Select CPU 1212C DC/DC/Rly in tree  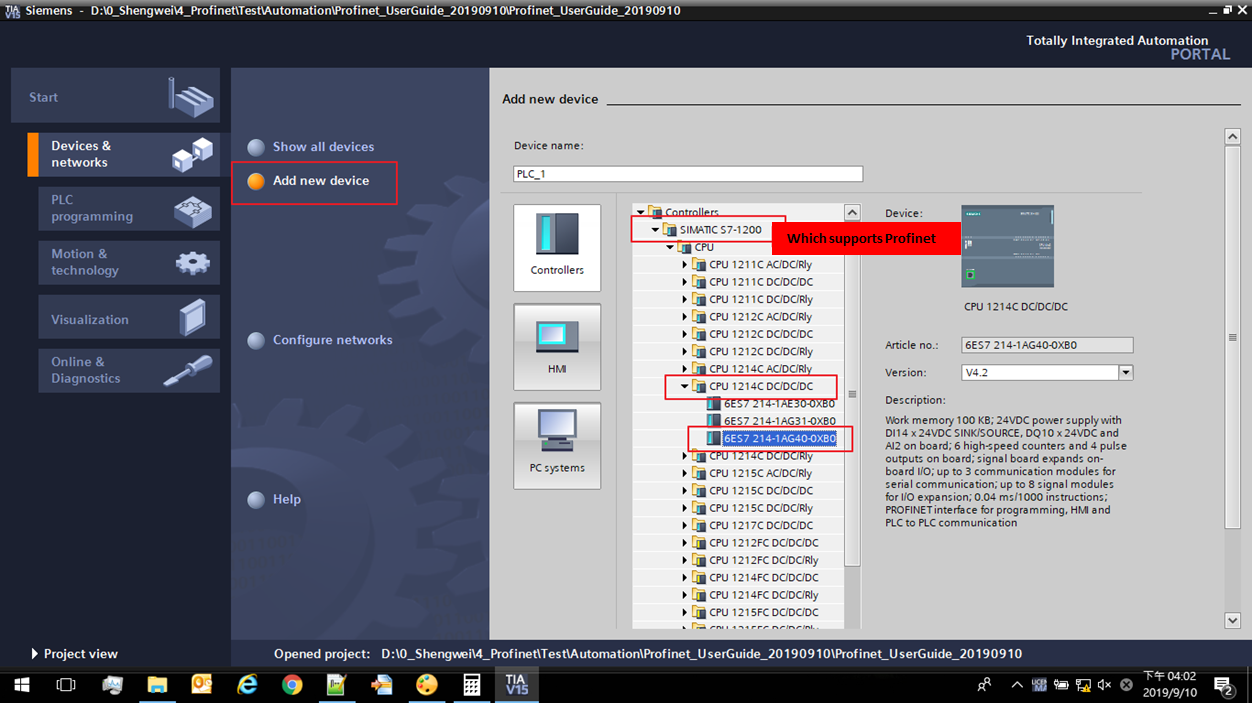(760, 352)
